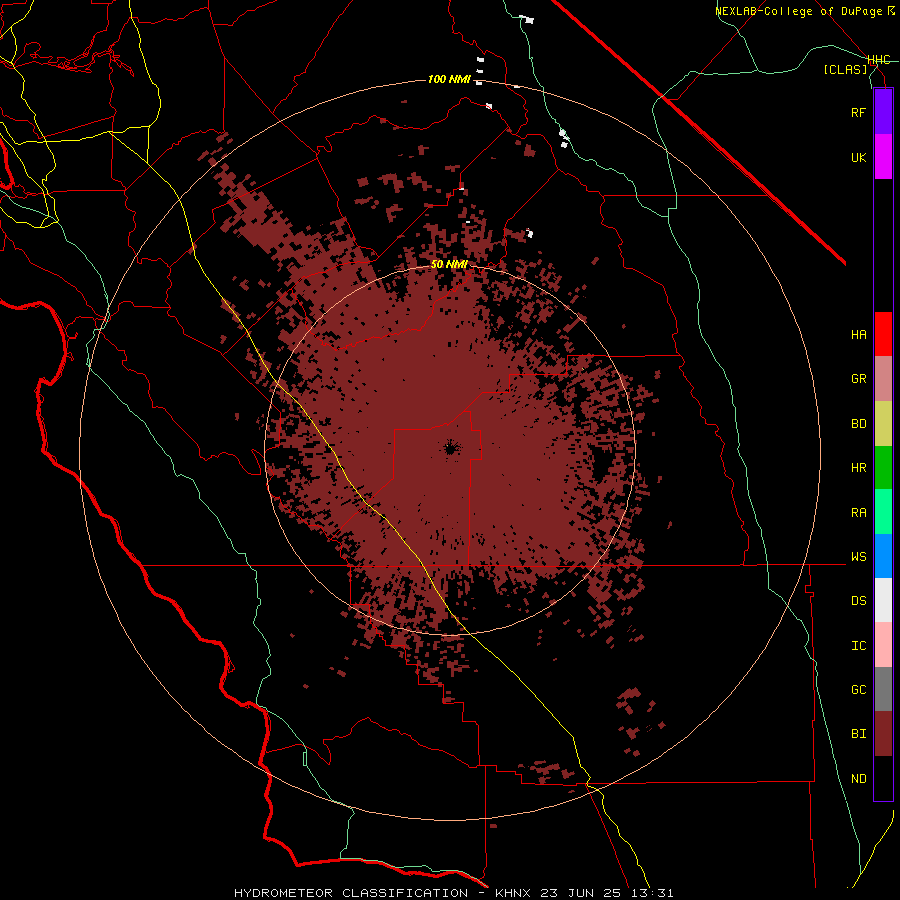This screenshot has height=900, width=900.
Task: Click the RA light green legend swatch
Action: (x=883, y=512)
